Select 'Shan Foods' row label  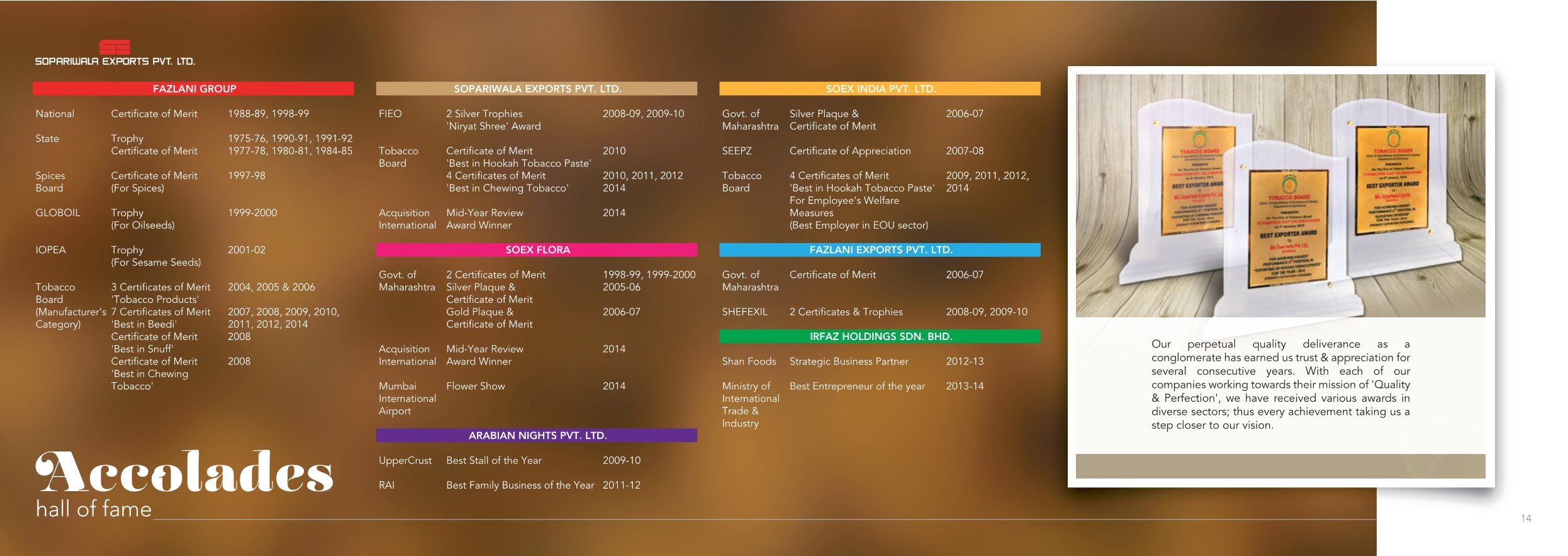pyautogui.click(x=749, y=361)
